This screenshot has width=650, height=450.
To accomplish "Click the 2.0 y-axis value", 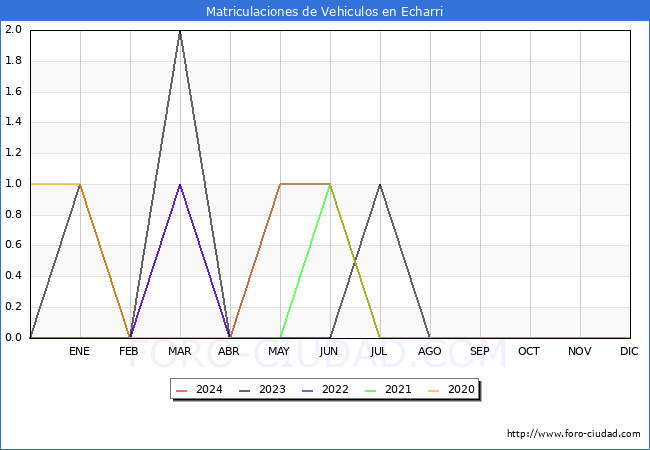I will coord(13,29).
